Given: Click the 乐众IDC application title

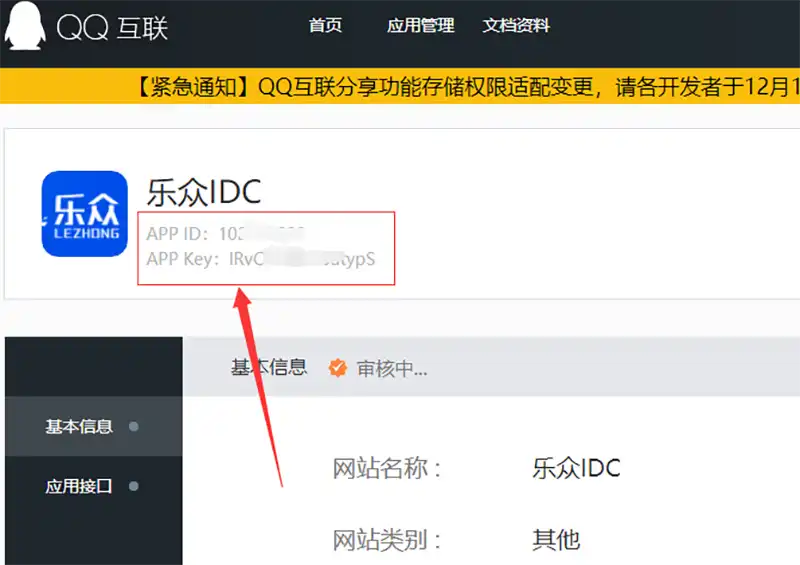Looking at the screenshot, I should [x=204, y=191].
